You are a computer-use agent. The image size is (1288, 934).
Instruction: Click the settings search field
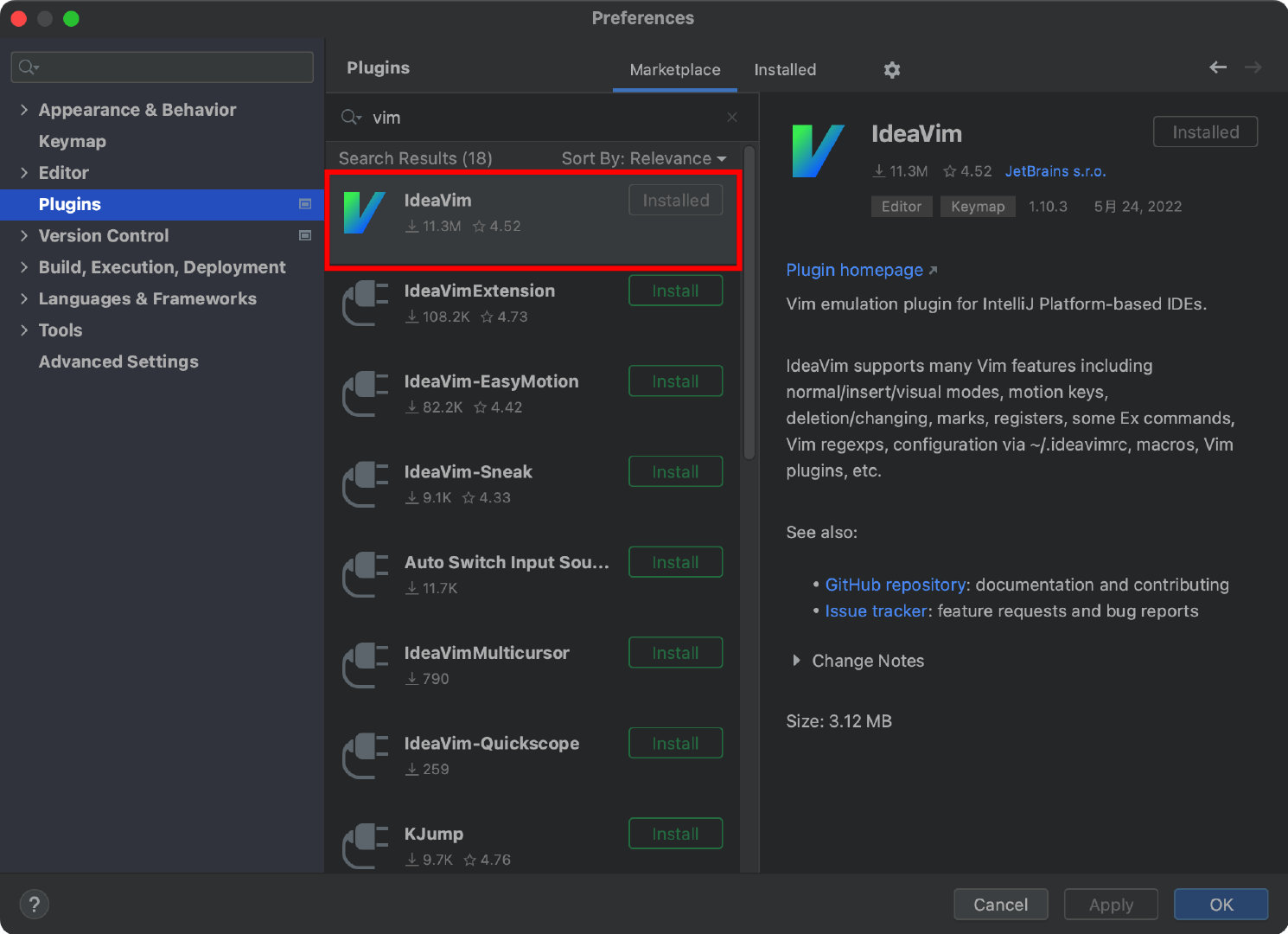pos(163,67)
